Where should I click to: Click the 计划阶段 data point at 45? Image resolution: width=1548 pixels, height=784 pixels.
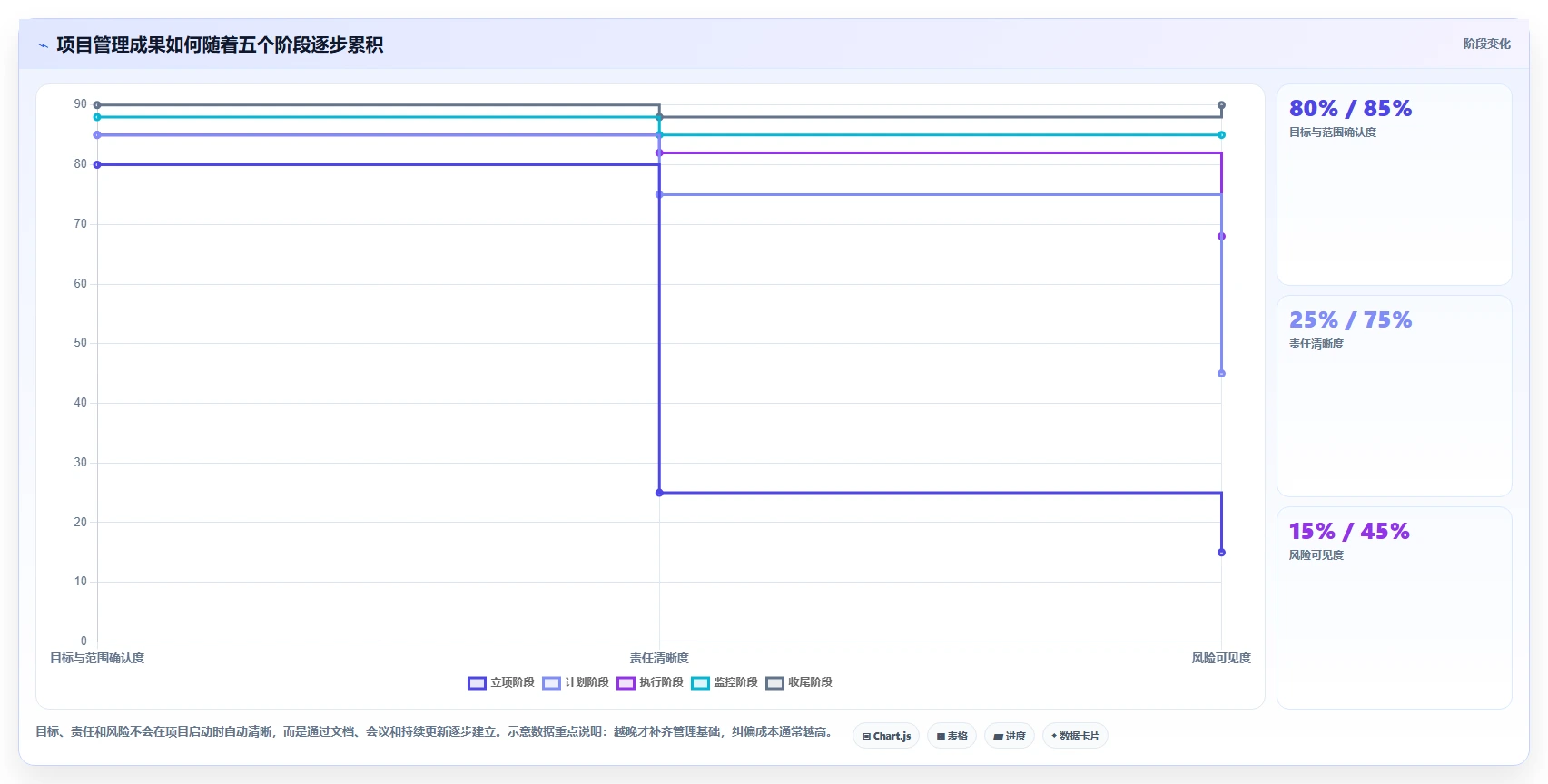(x=1221, y=374)
